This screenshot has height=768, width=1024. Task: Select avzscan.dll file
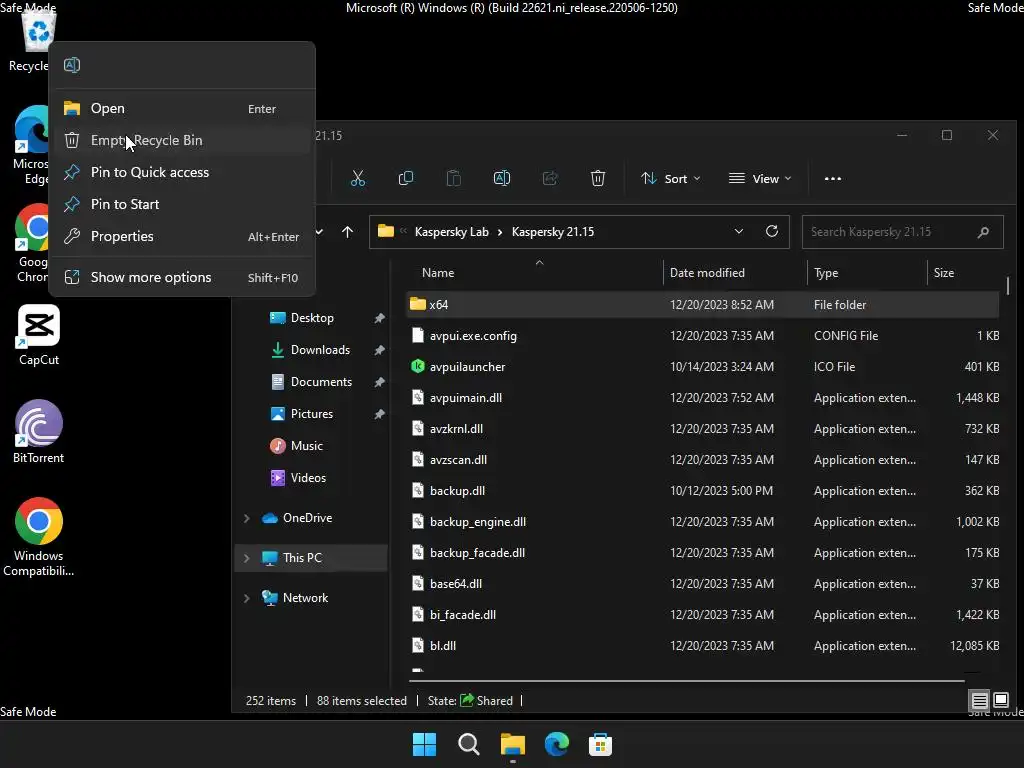coord(703,460)
